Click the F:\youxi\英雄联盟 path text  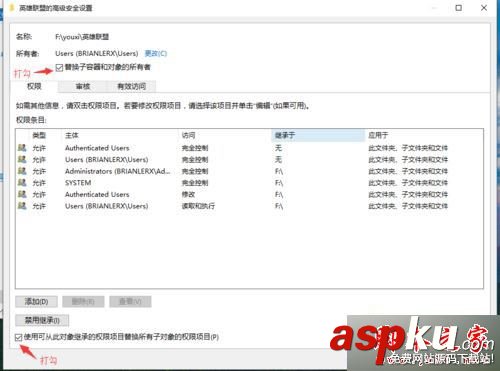coord(82,37)
